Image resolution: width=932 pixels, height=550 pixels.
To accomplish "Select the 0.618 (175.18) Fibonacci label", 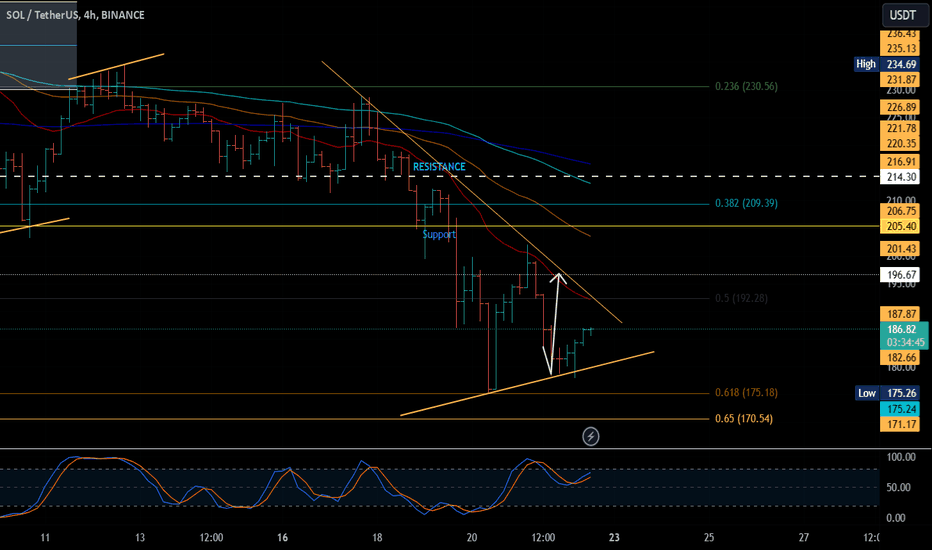I will (x=746, y=392).
